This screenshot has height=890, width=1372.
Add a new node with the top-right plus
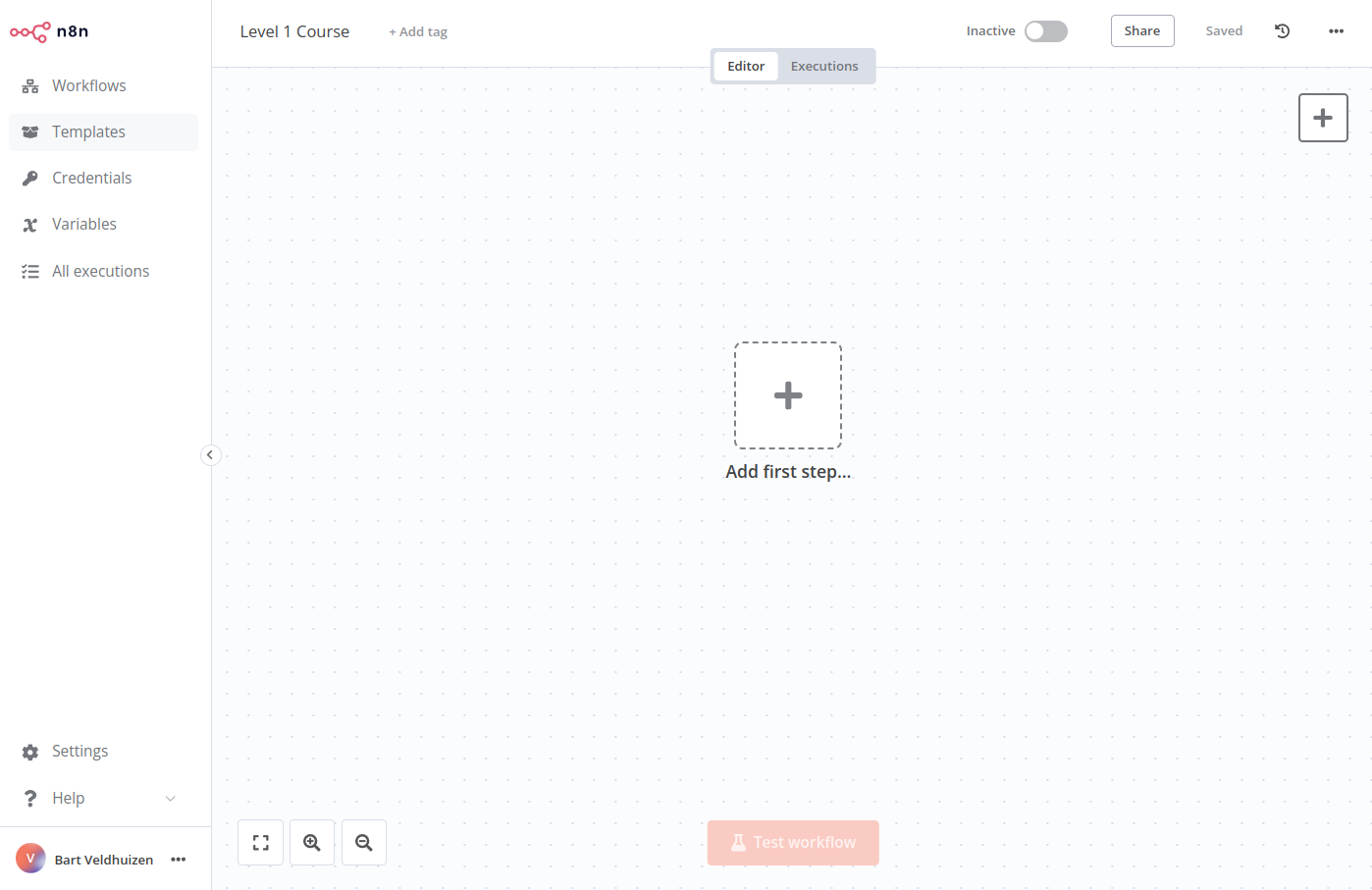(x=1323, y=117)
